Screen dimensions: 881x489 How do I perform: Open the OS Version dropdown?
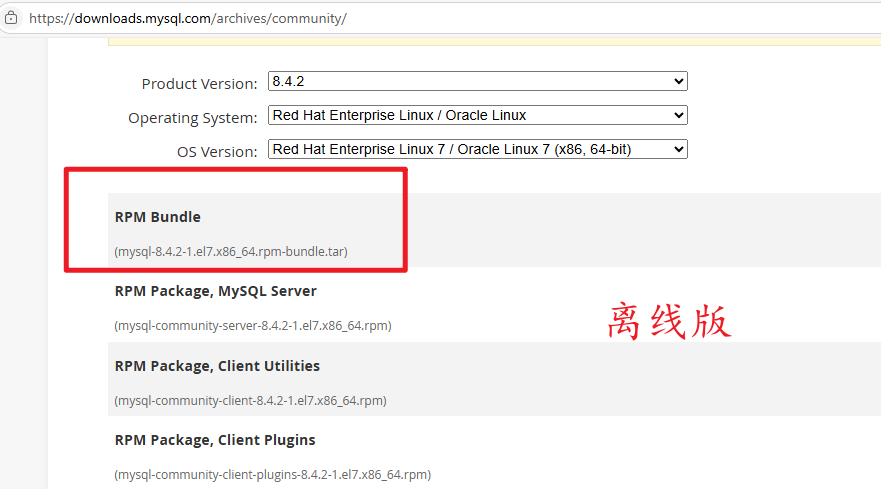478,149
